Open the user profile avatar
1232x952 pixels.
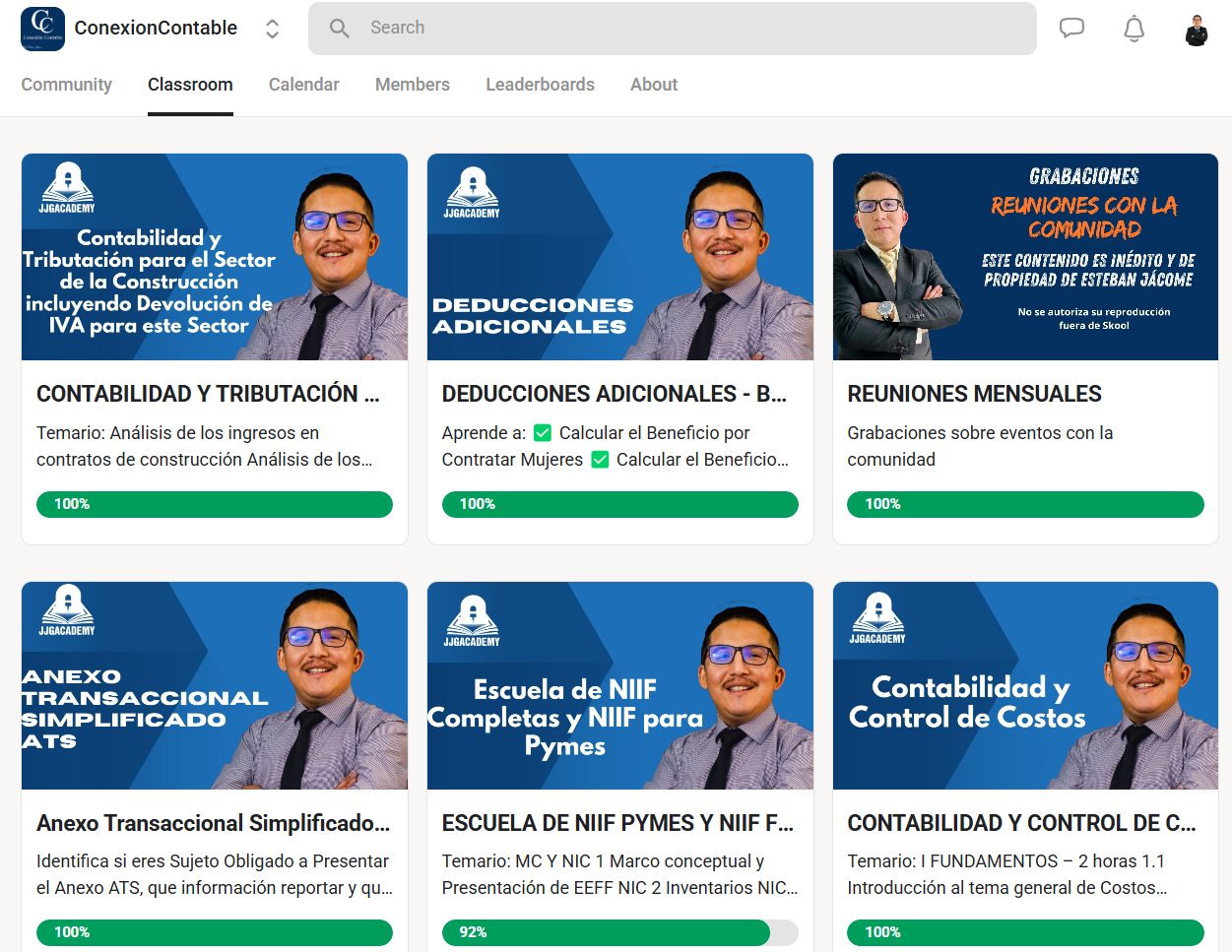pos(1197,30)
